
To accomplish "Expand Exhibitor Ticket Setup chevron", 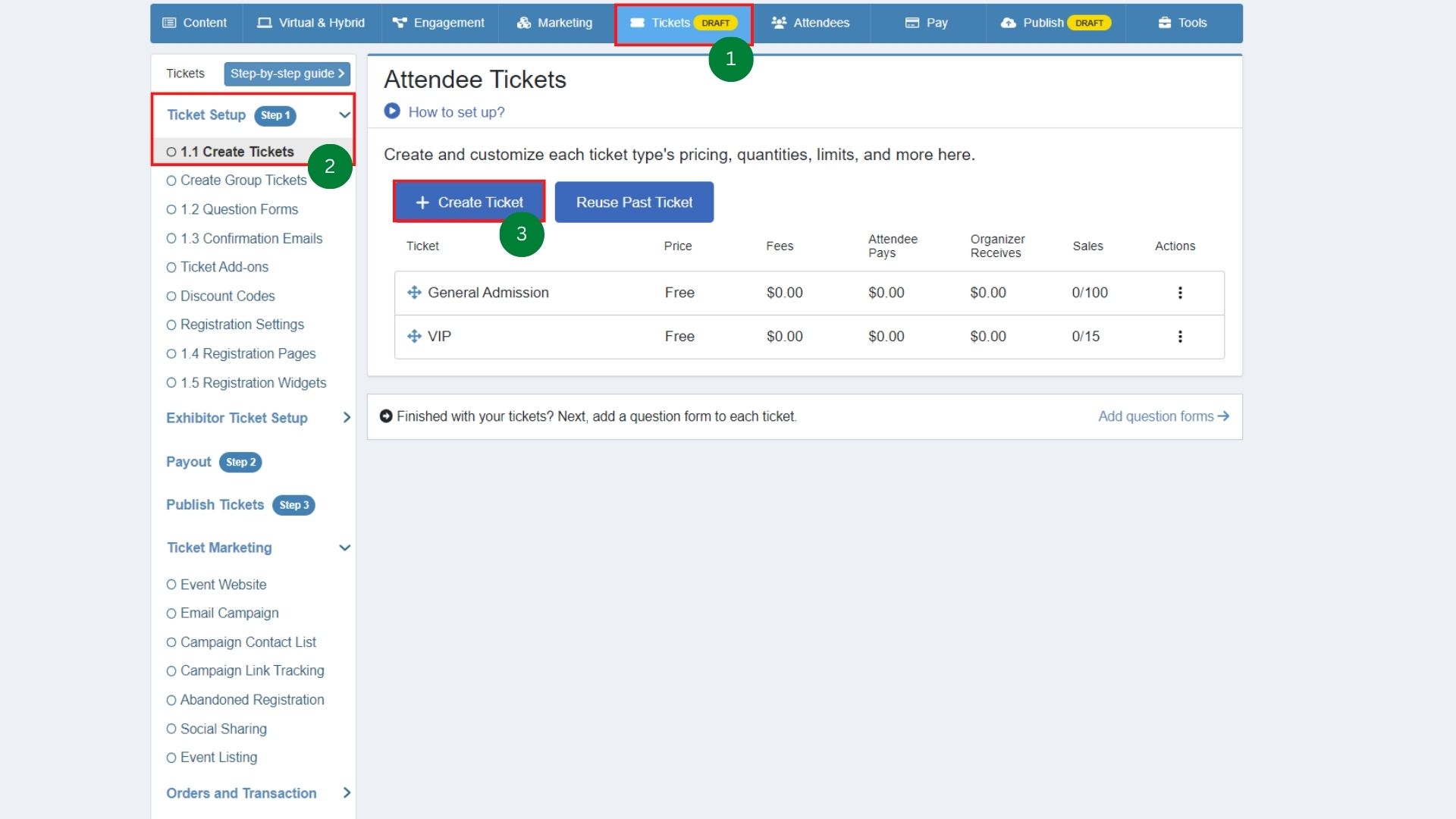I will [x=347, y=418].
